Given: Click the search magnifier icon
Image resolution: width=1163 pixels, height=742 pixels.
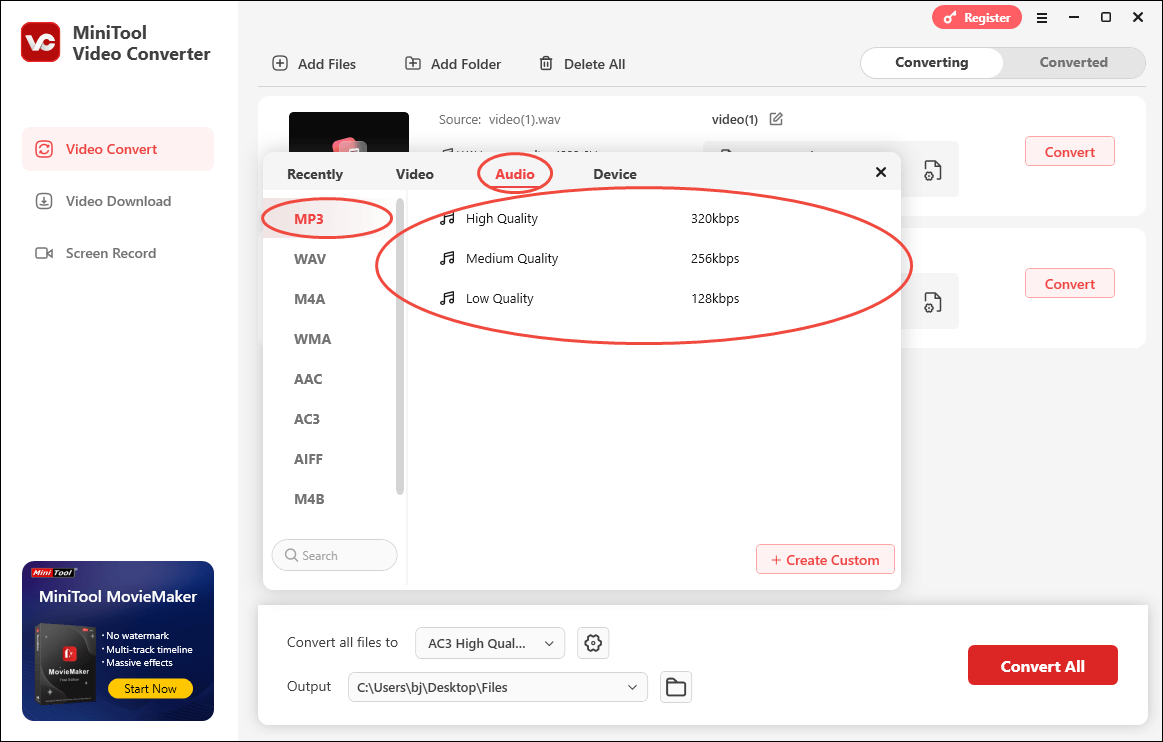Looking at the screenshot, I should (291, 555).
